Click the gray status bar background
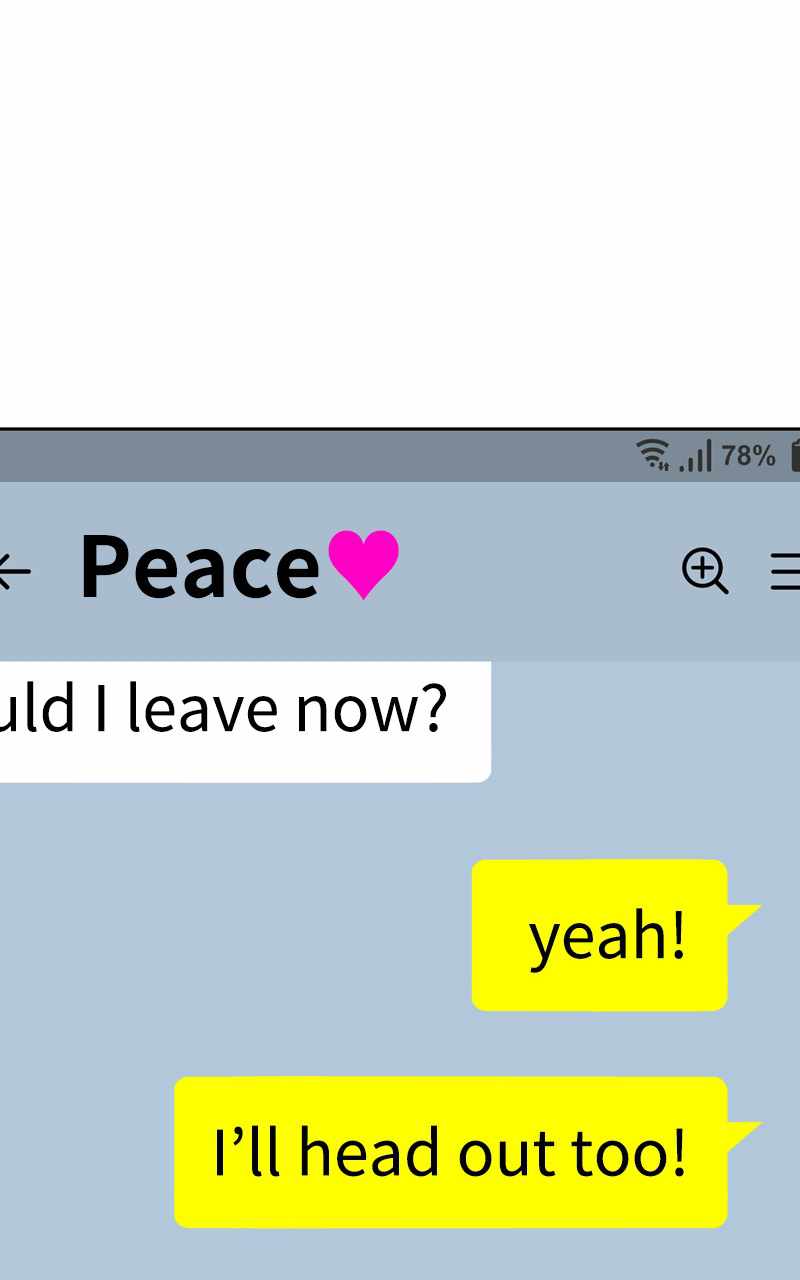The height and width of the screenshot is (1280, 800). [x=300, y=456]
